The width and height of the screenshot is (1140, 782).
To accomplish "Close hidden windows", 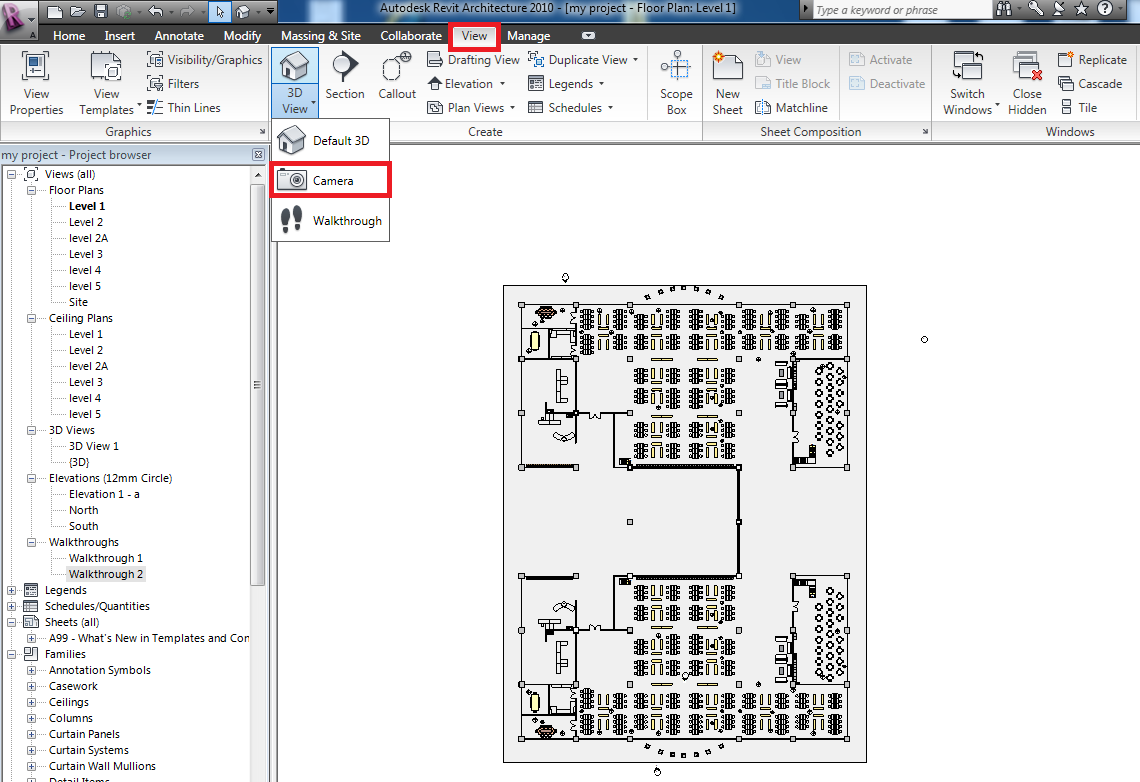I will click(1027, 83).
